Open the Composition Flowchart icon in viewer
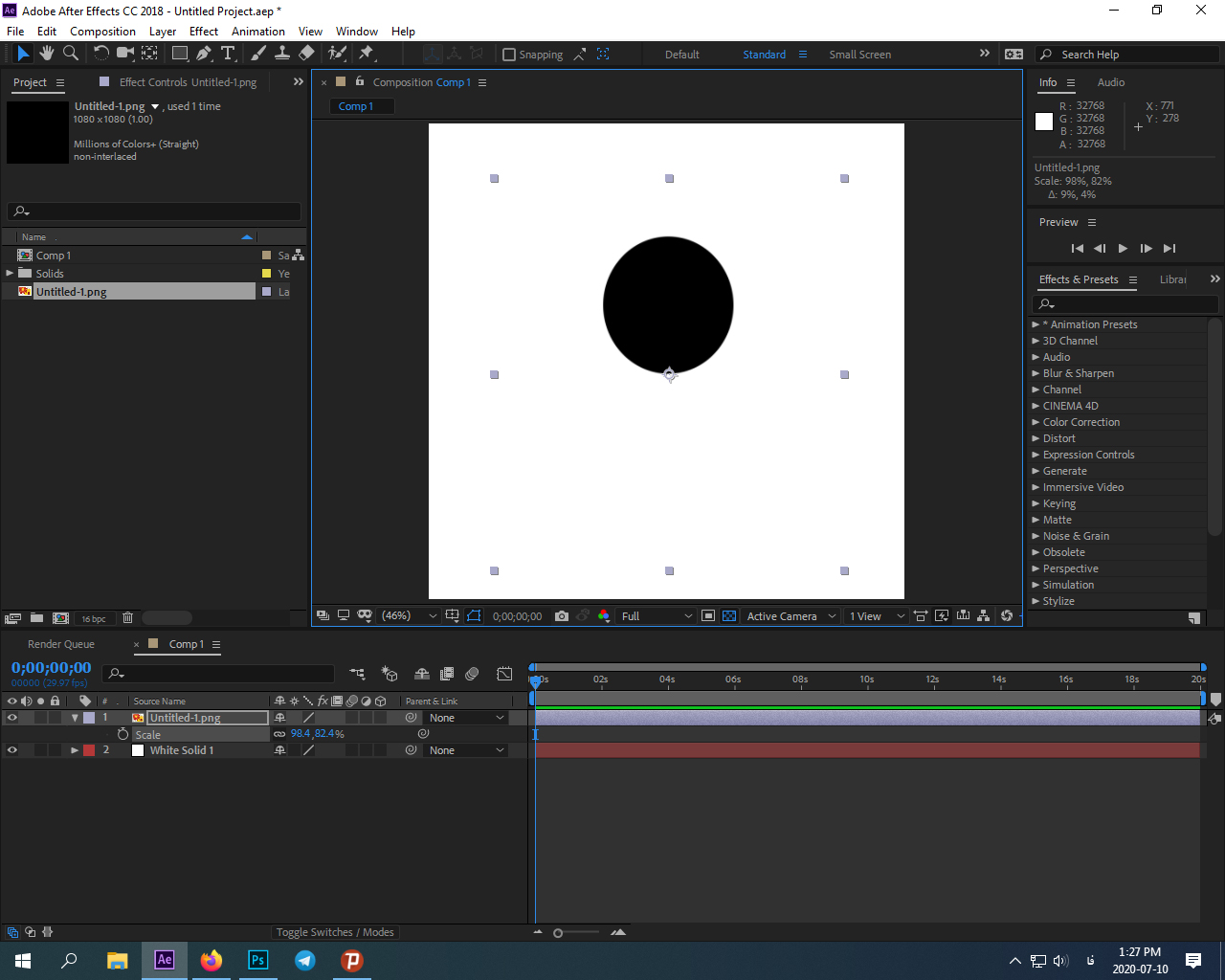 click(983, 616)
